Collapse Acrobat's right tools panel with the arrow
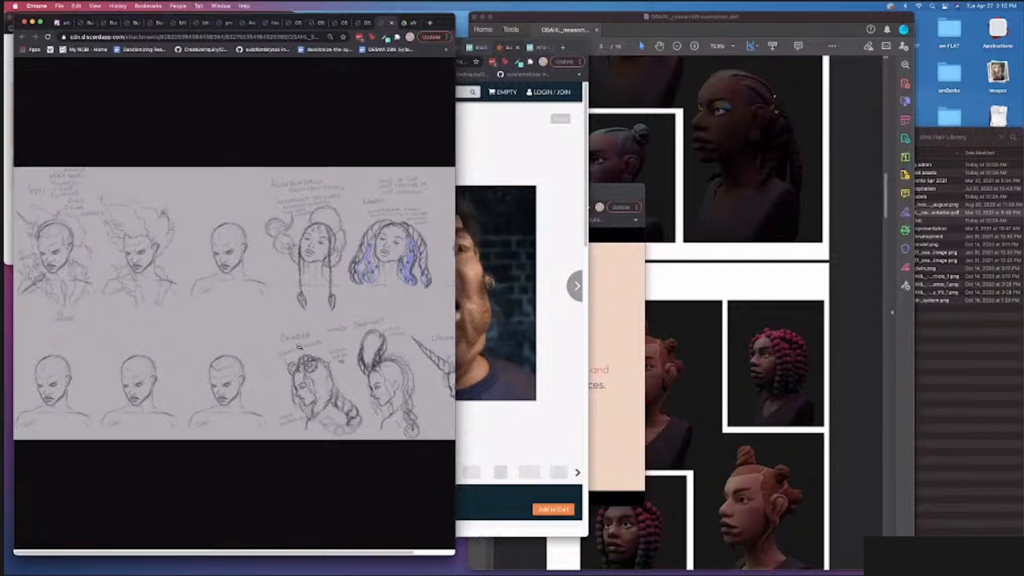Viewport: 1024px width, 576px height. pos(892,312)
